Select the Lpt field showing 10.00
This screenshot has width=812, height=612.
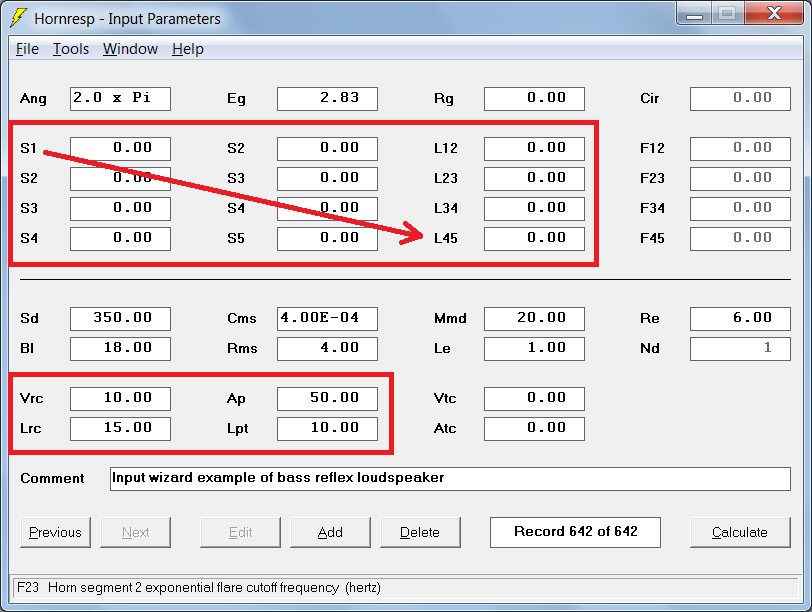click(x=327, y=429)
